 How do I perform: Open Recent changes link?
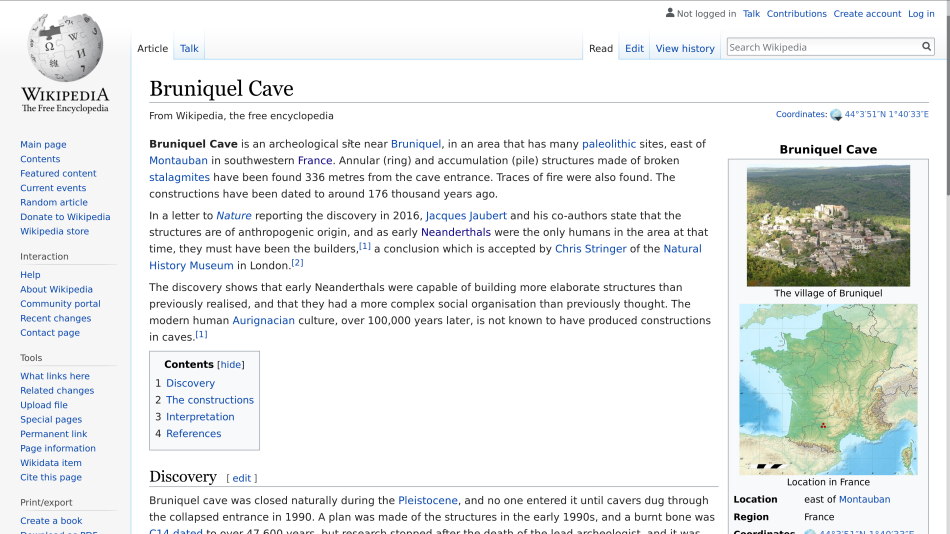pyautogui.click(x=55, y=318)
